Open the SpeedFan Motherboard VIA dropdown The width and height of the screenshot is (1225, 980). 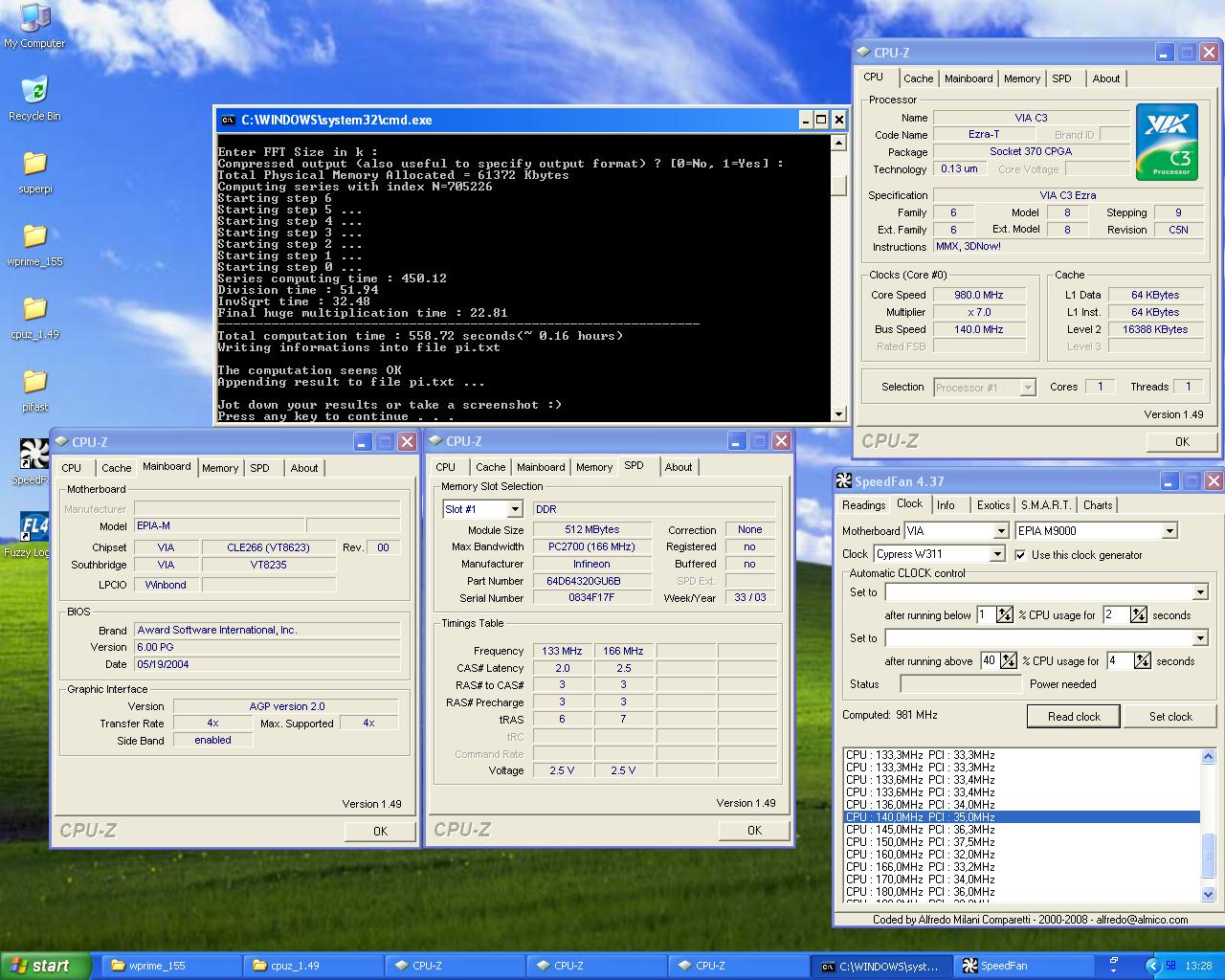pos(1001,530)
